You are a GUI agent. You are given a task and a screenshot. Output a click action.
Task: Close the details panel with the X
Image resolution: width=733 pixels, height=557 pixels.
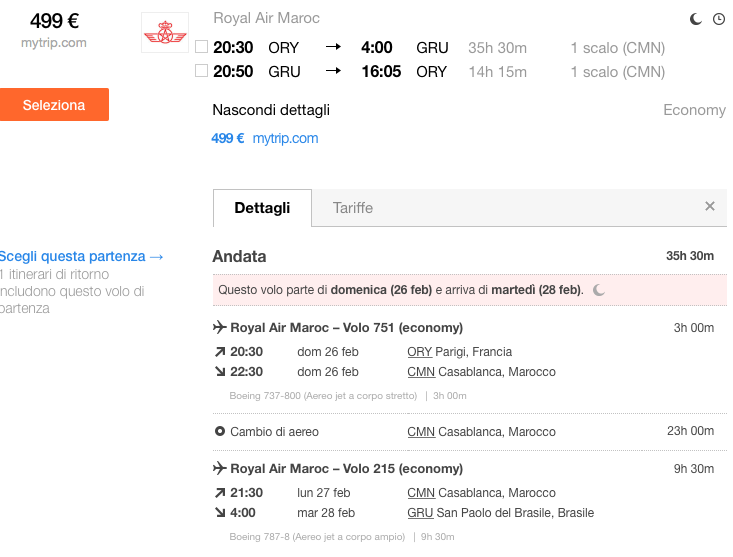click(x=710, y=206)
